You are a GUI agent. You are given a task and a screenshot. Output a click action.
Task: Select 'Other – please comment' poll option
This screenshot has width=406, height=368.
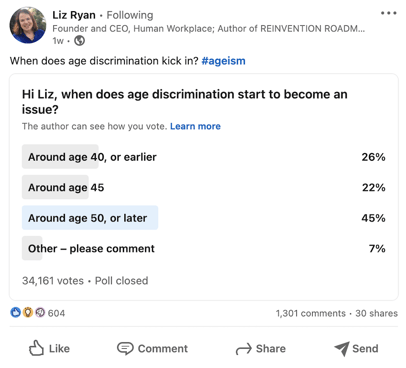[x=204, y=248]
